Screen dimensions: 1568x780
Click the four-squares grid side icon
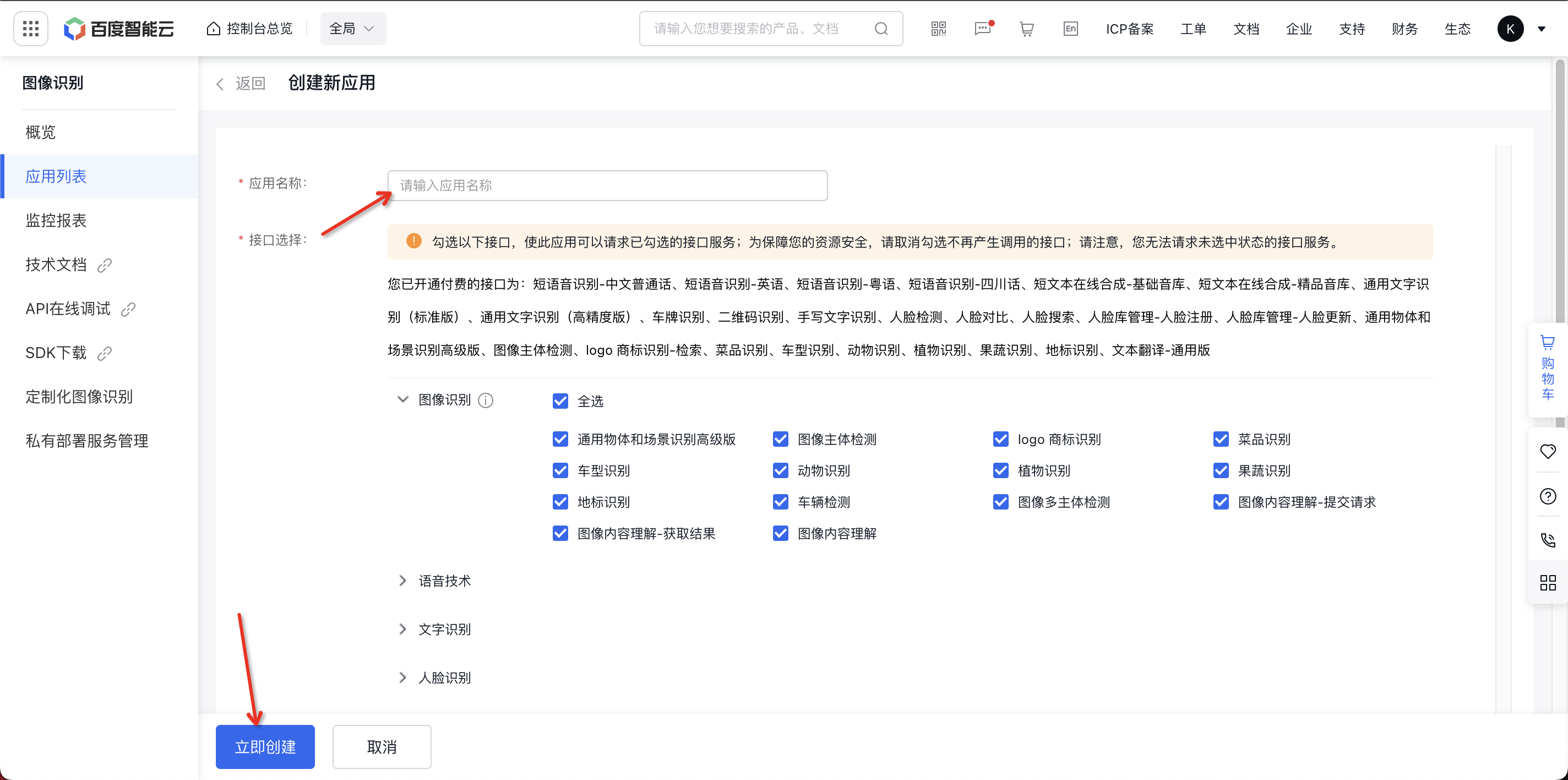[1547, 583]
